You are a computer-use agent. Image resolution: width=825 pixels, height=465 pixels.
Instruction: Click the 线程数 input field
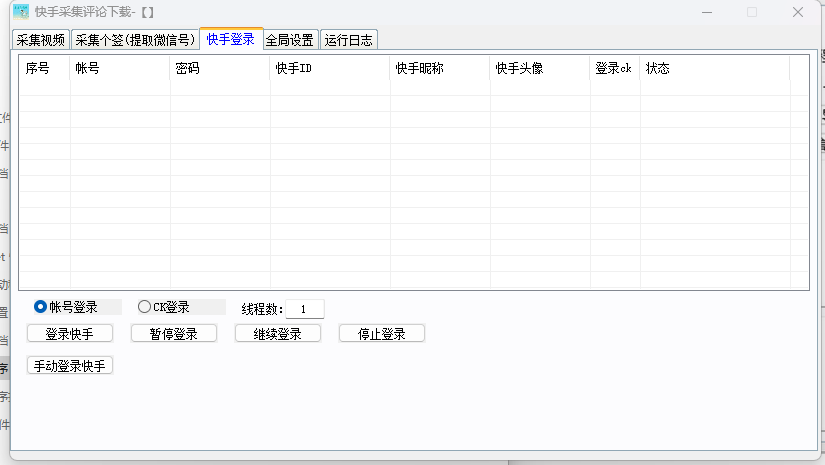pos(304,309)
